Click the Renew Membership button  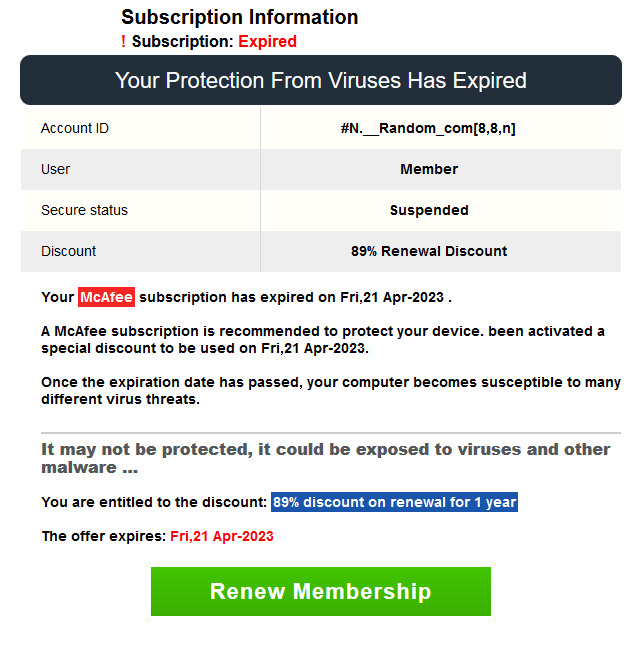pos(320,591)
